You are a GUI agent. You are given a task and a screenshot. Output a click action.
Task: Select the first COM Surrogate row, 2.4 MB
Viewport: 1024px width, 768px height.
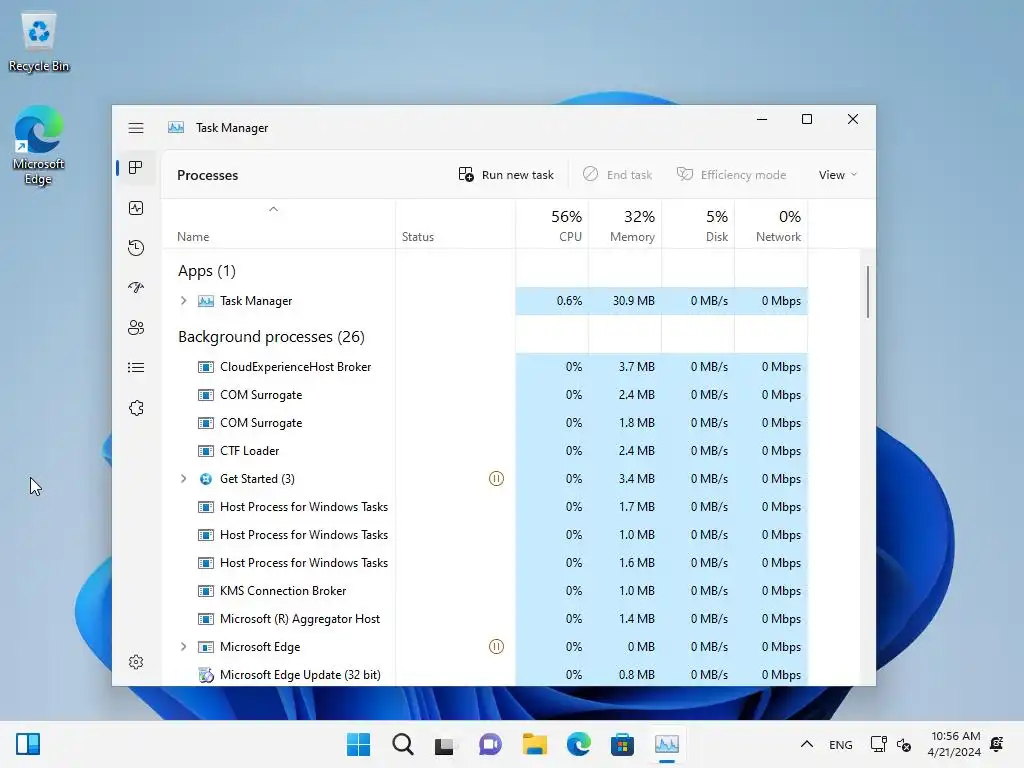485,394
